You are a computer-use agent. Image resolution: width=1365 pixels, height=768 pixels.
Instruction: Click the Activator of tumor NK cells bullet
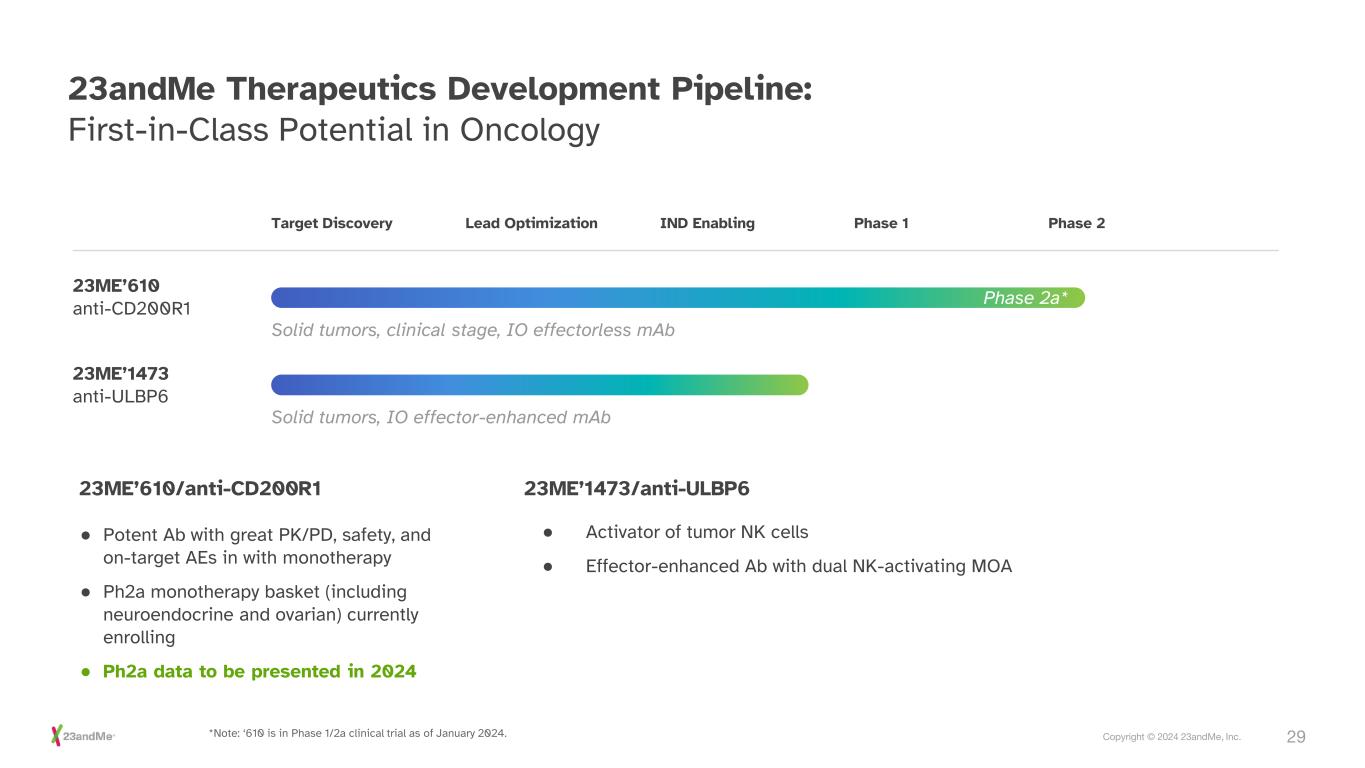click(x=696, y=532)
